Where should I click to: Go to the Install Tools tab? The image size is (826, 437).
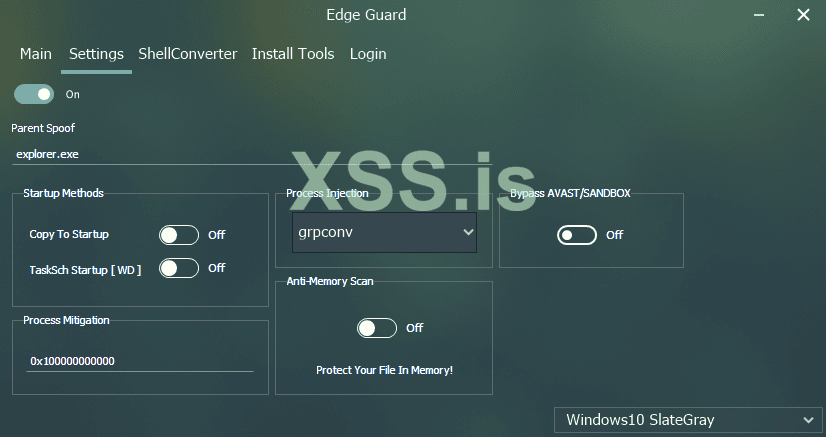[x=293, y=54]
